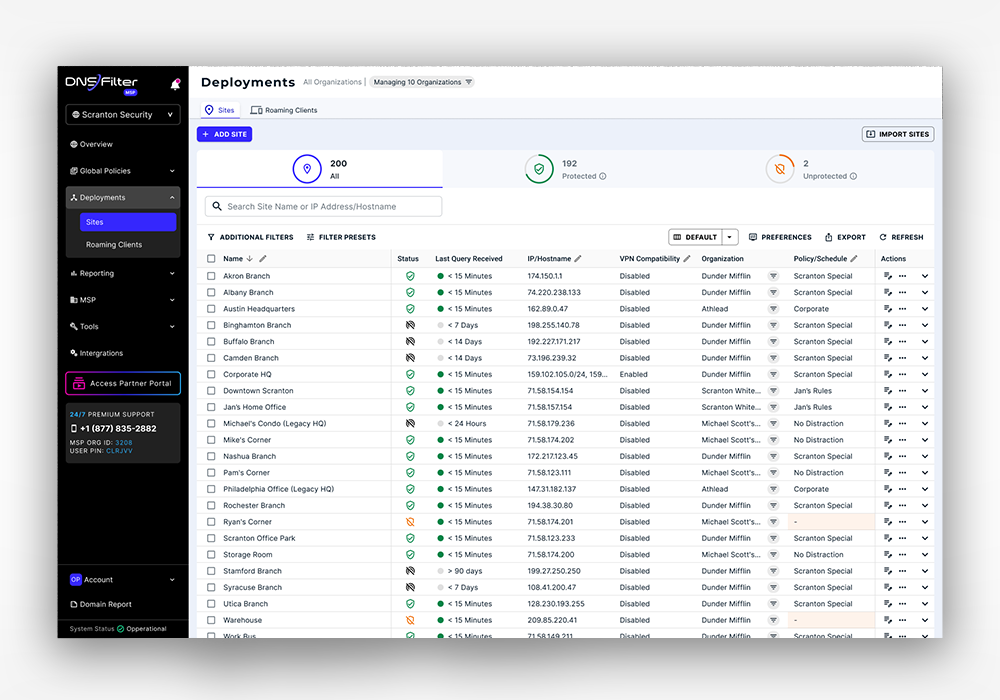Screen dimensions: 1000x700
Task: Open more actions menu for Utica Branch
Action: pos(902,604)
